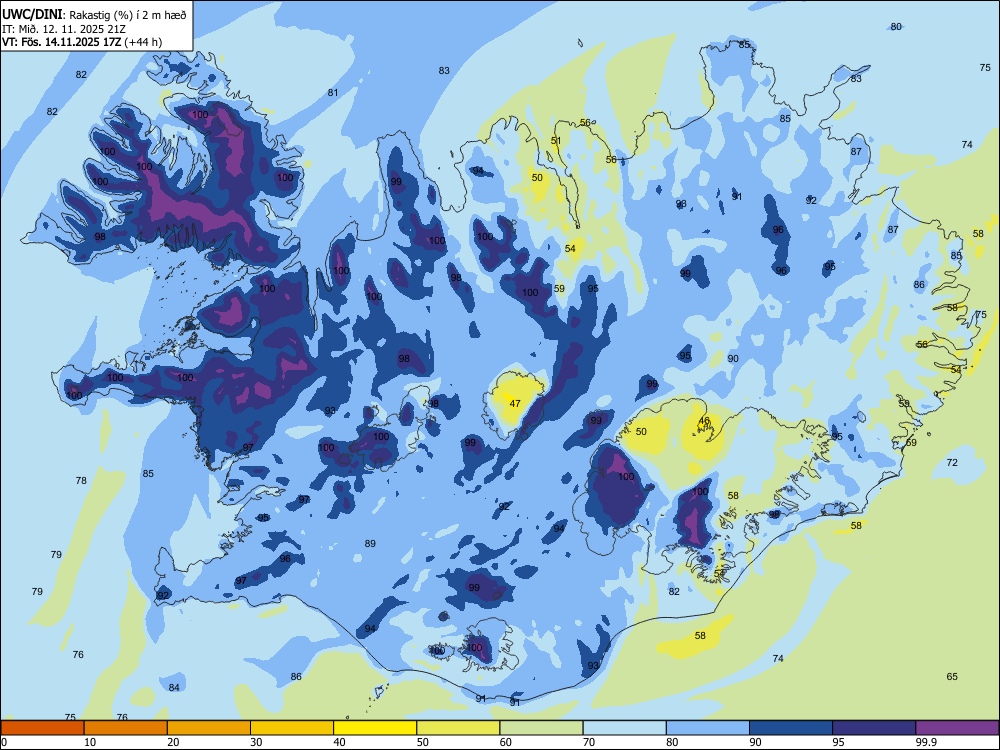1000x750 pixels.
Task: Click the '99.9' tick label on the legend
Action: (925, 742)
